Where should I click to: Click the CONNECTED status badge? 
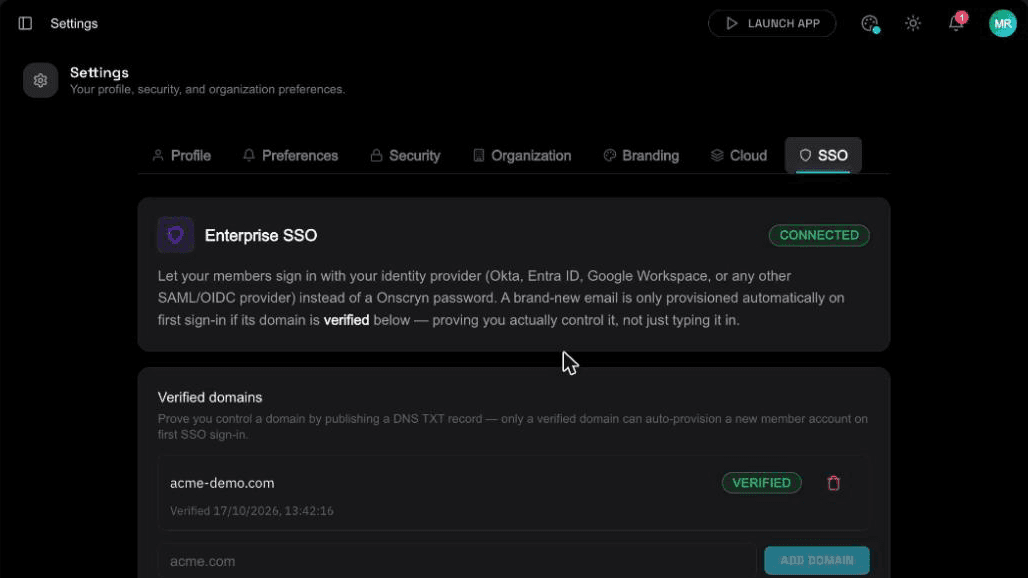point(819,235)
